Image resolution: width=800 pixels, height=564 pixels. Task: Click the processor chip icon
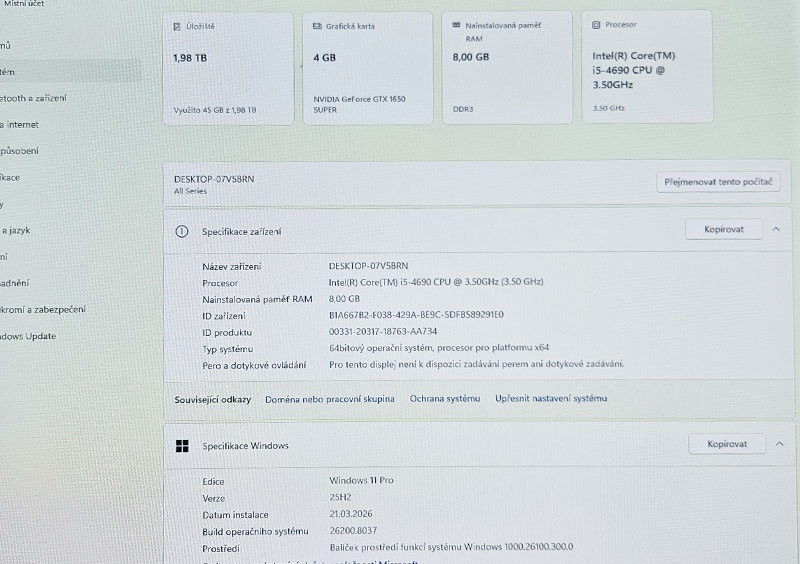[x=596, y=24]
